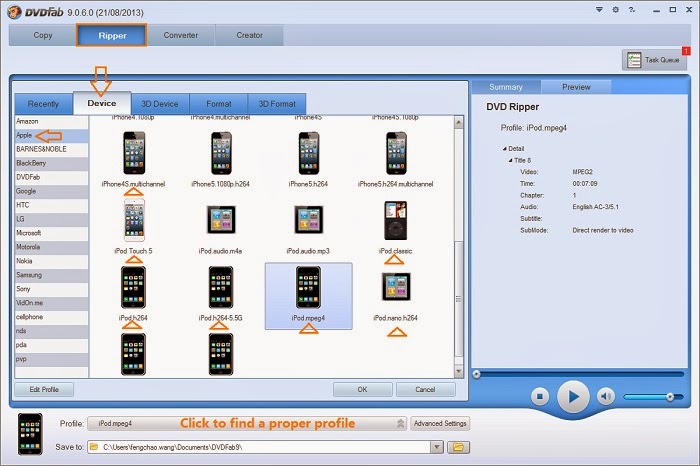Select BlackBerry in the brand list

(51, 163)
